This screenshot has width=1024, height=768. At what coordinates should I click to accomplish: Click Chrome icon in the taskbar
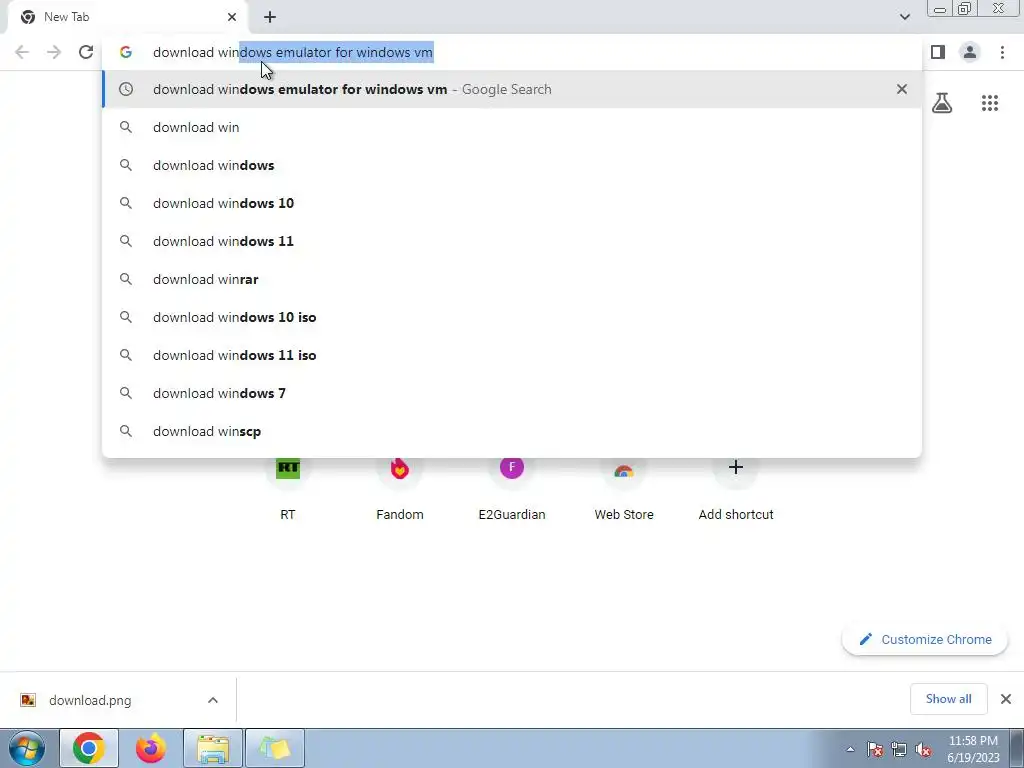pos(89,748)
